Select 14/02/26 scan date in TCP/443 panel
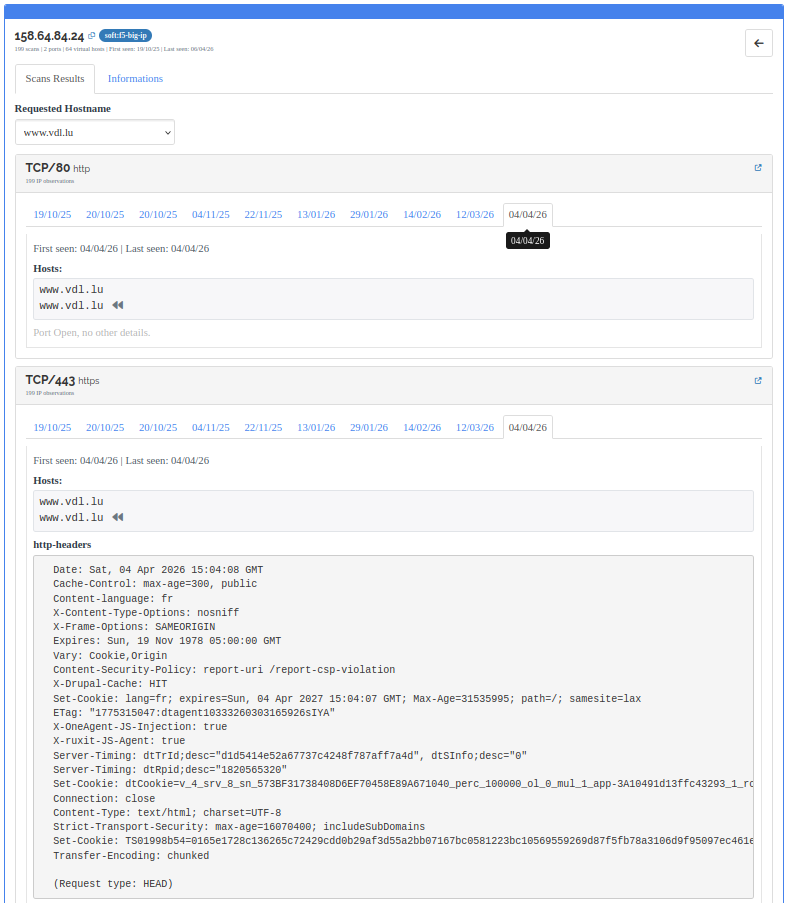The image size is (788, 903). pos(422,428)
